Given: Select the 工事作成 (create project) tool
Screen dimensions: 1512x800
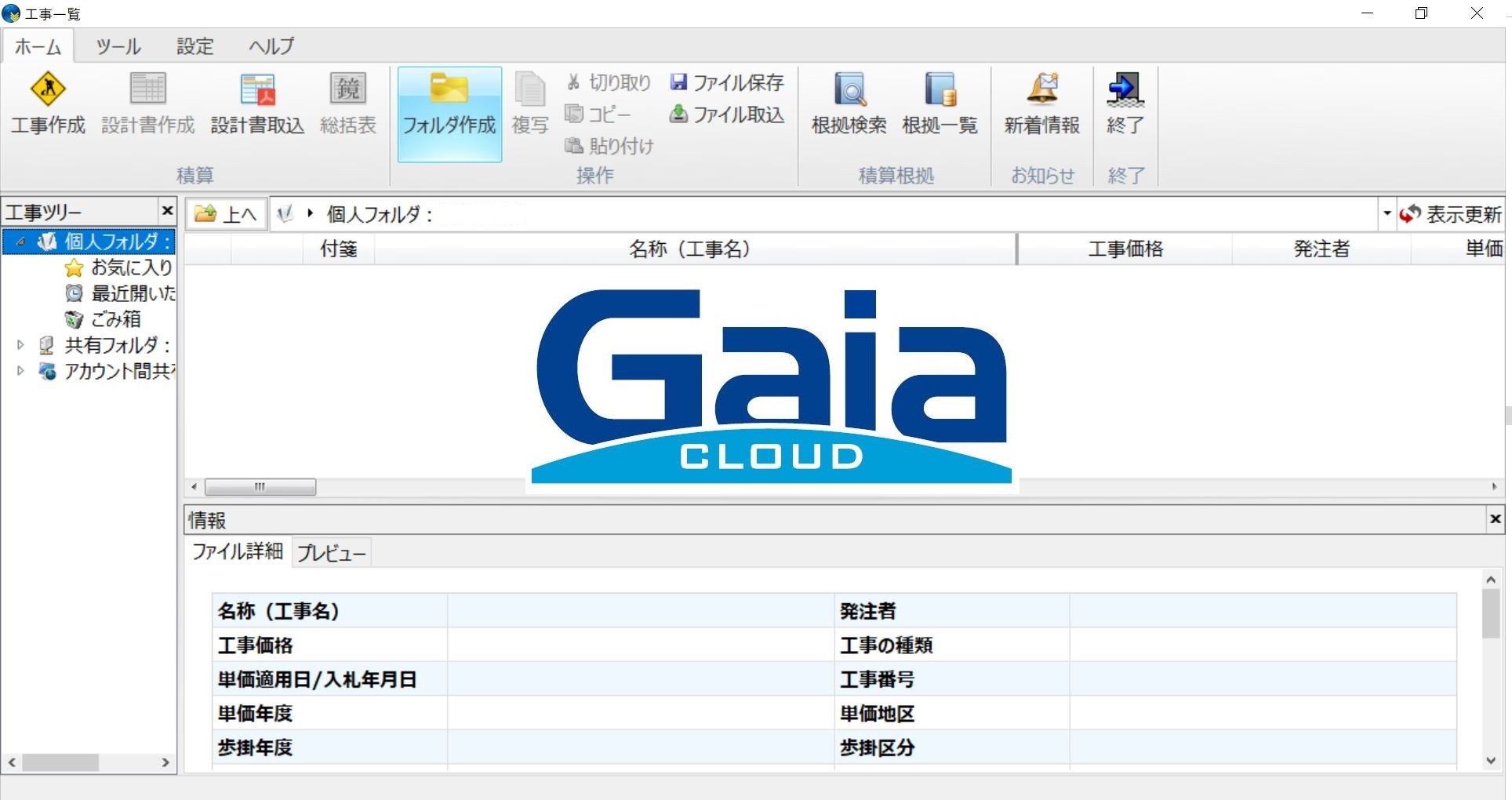Looking at the screenshot, I should coord(48,104).
